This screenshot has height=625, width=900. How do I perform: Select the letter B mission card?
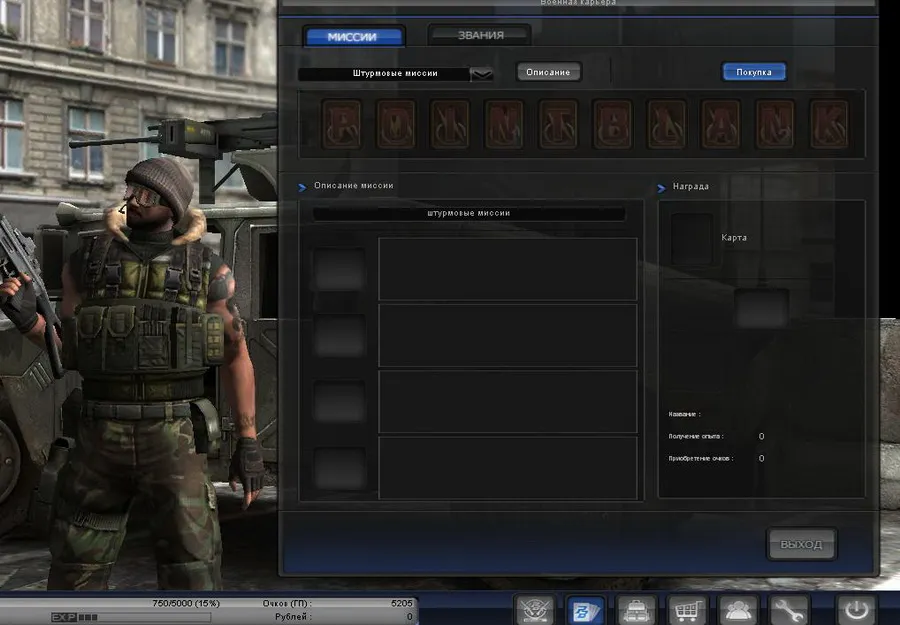613,124
